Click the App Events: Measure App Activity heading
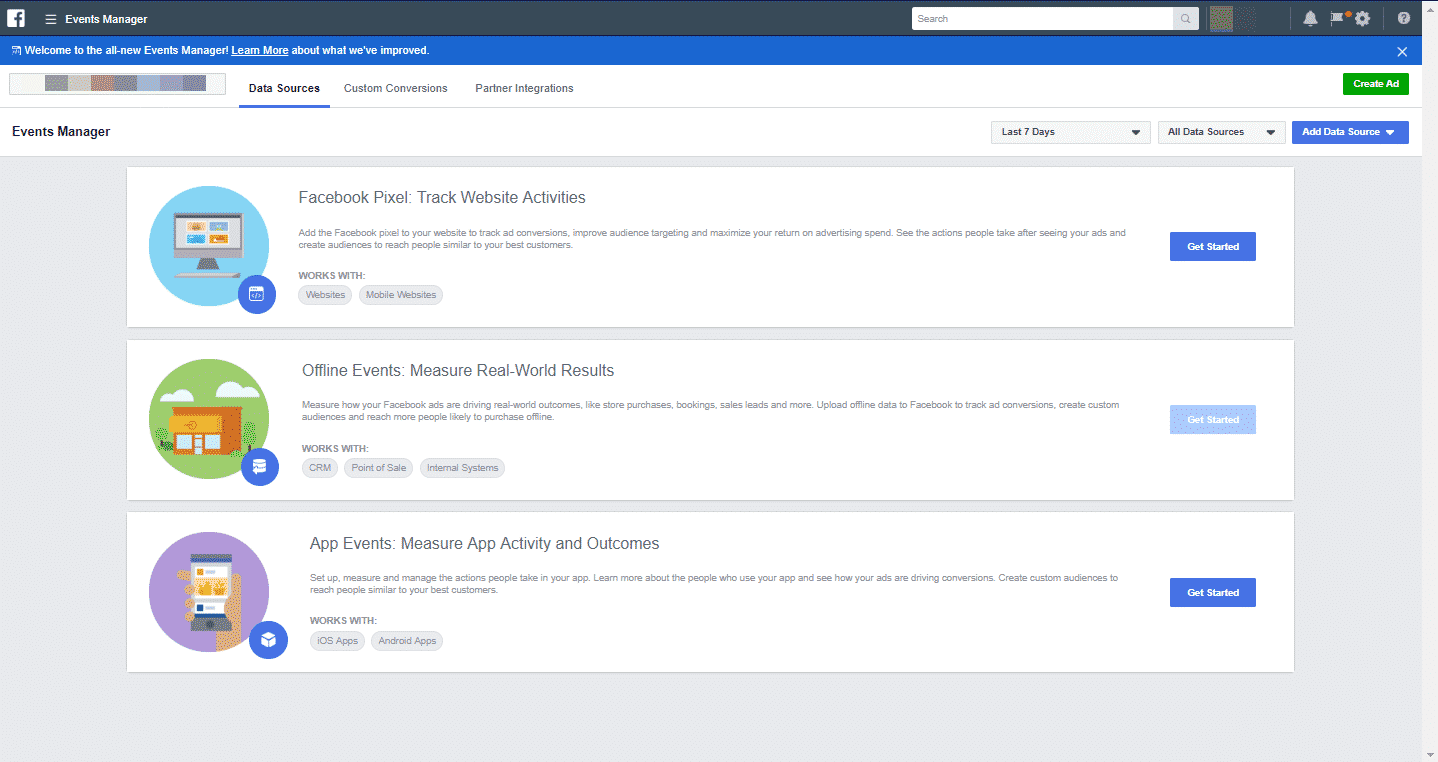 (x=485, y=544)
